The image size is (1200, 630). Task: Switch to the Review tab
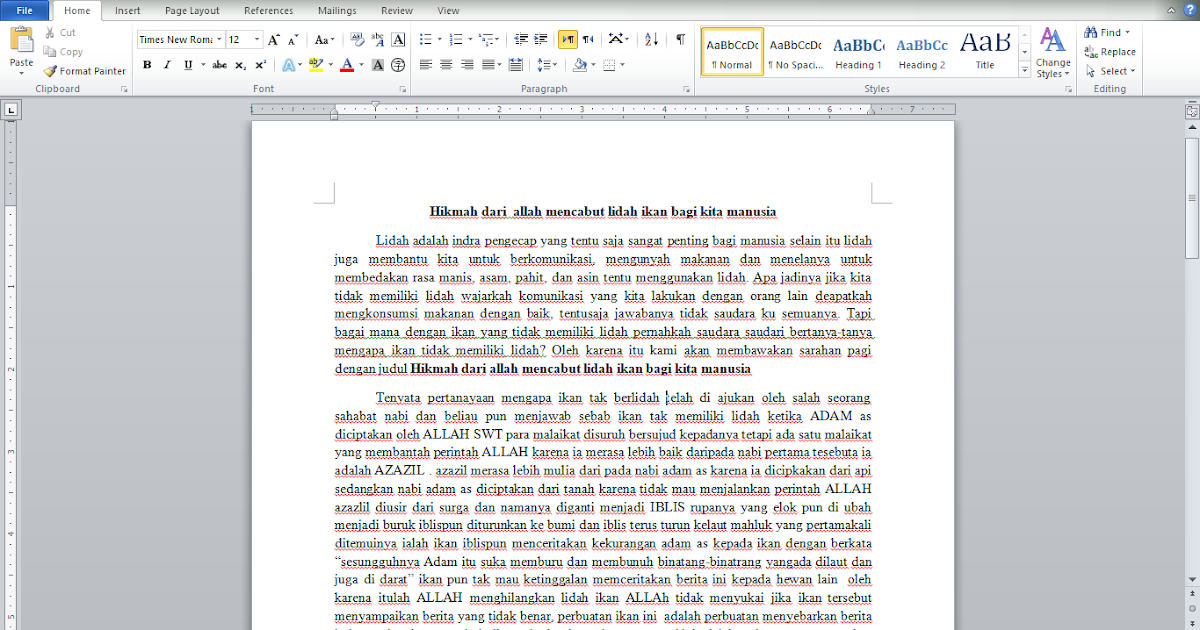397,10
